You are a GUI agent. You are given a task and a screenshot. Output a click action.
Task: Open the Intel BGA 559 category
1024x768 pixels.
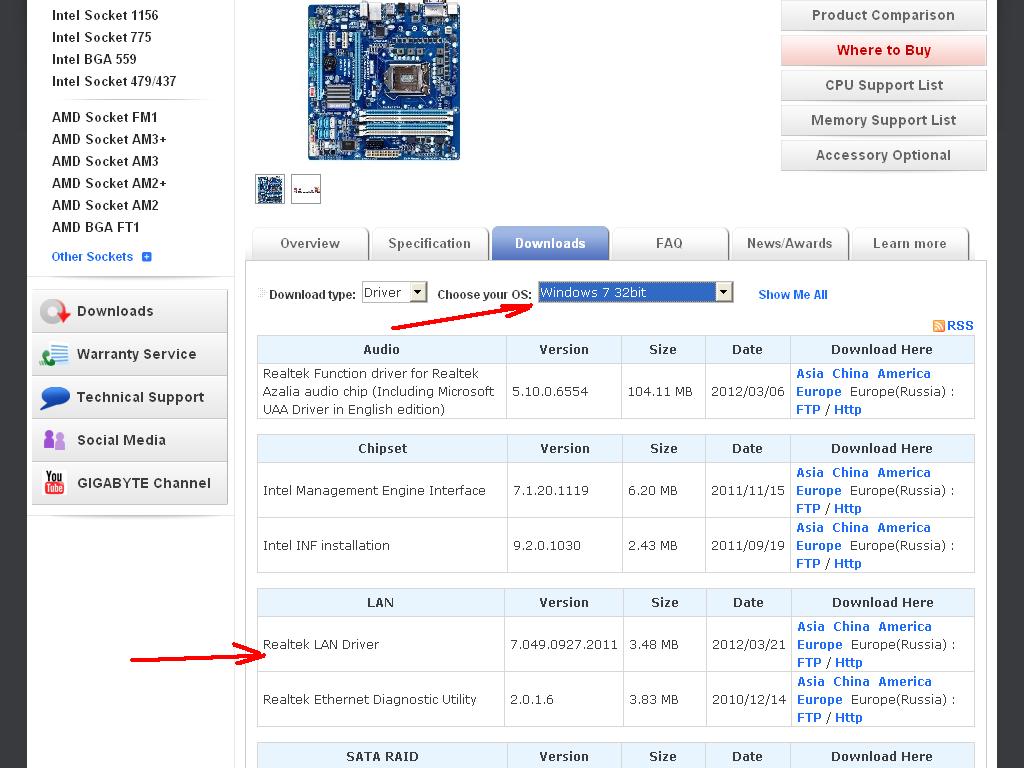tap(94, 59)
